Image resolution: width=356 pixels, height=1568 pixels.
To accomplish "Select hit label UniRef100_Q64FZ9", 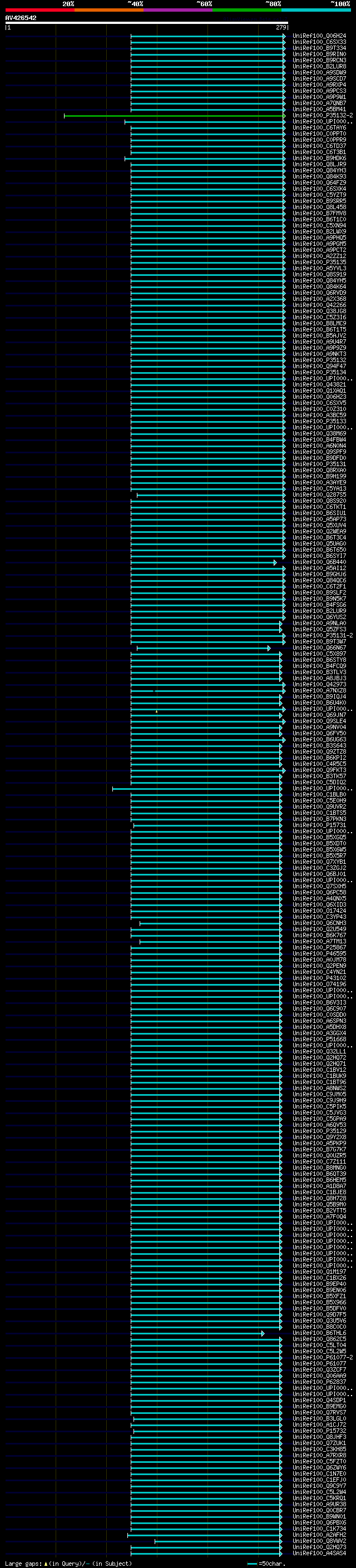I will [x=319, y=182].
